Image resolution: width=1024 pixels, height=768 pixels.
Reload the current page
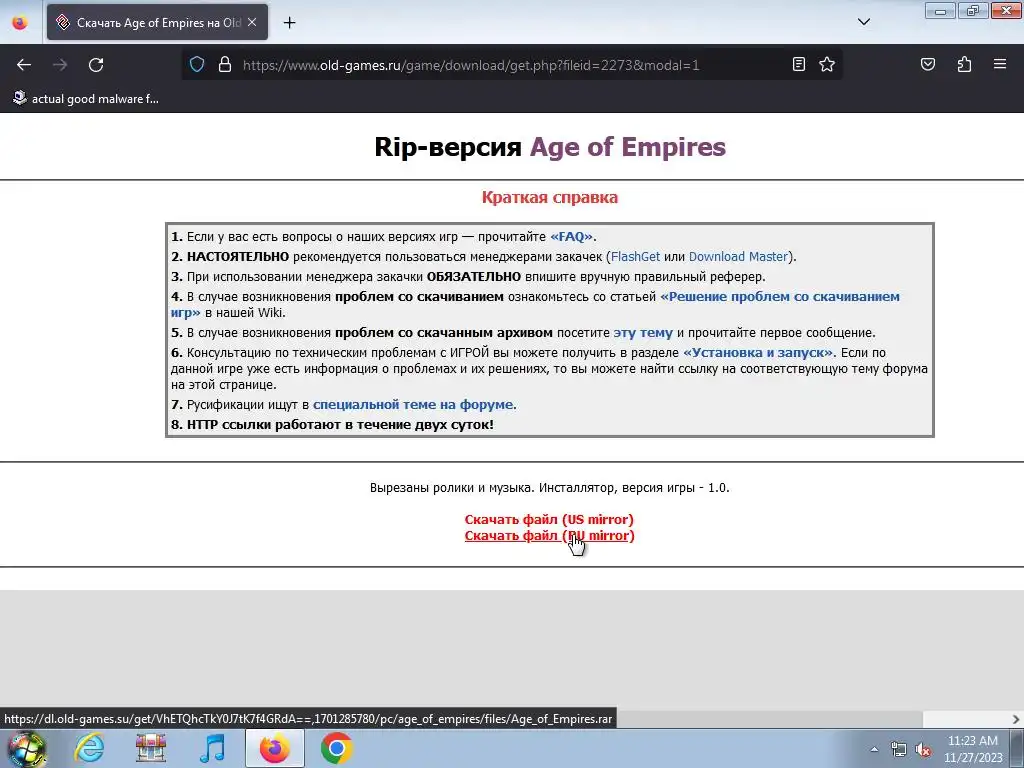(x=96, y=65)
